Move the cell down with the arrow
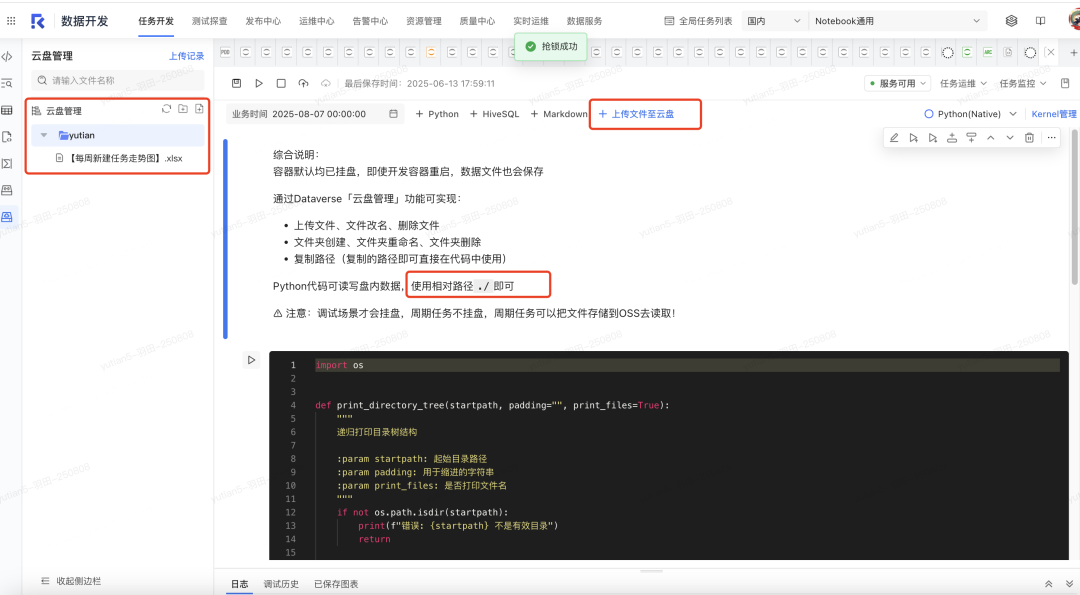 pyautogui.click(x=1010, y=138)
